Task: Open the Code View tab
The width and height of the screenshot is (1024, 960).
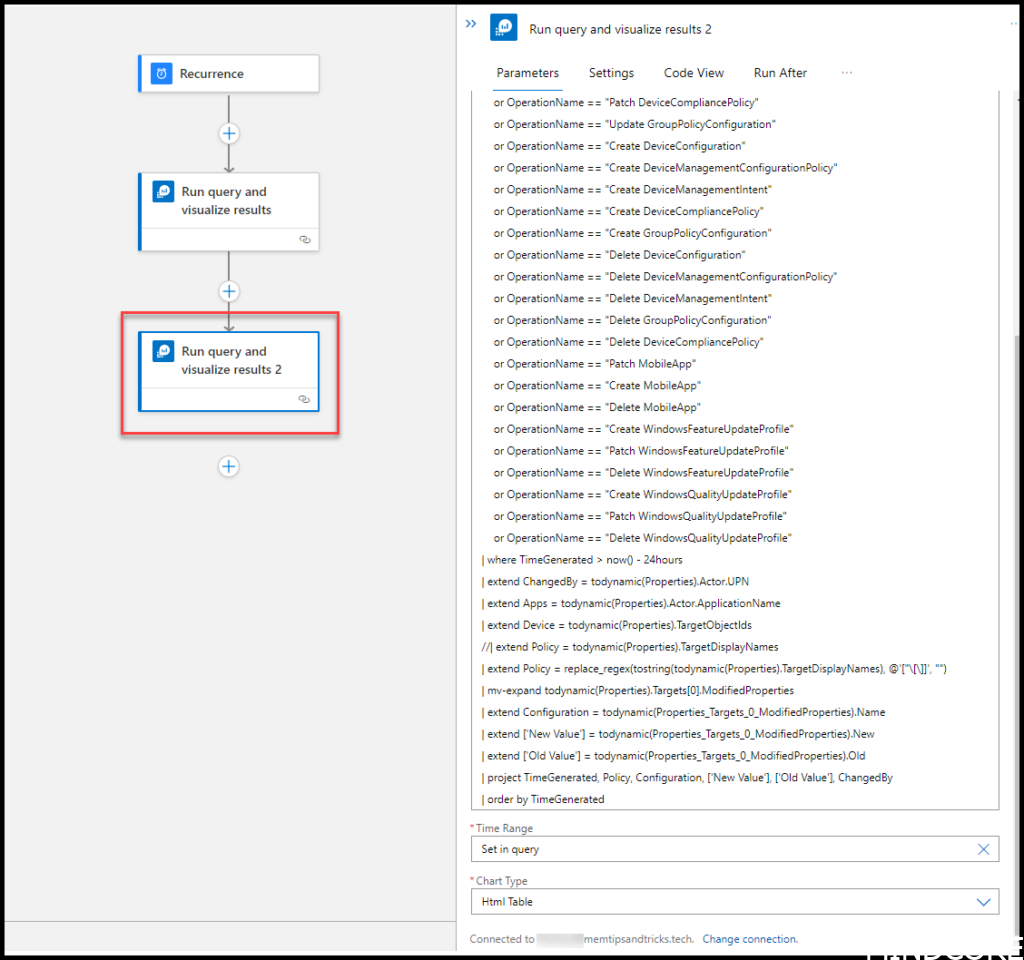Action: click(693, 72)
